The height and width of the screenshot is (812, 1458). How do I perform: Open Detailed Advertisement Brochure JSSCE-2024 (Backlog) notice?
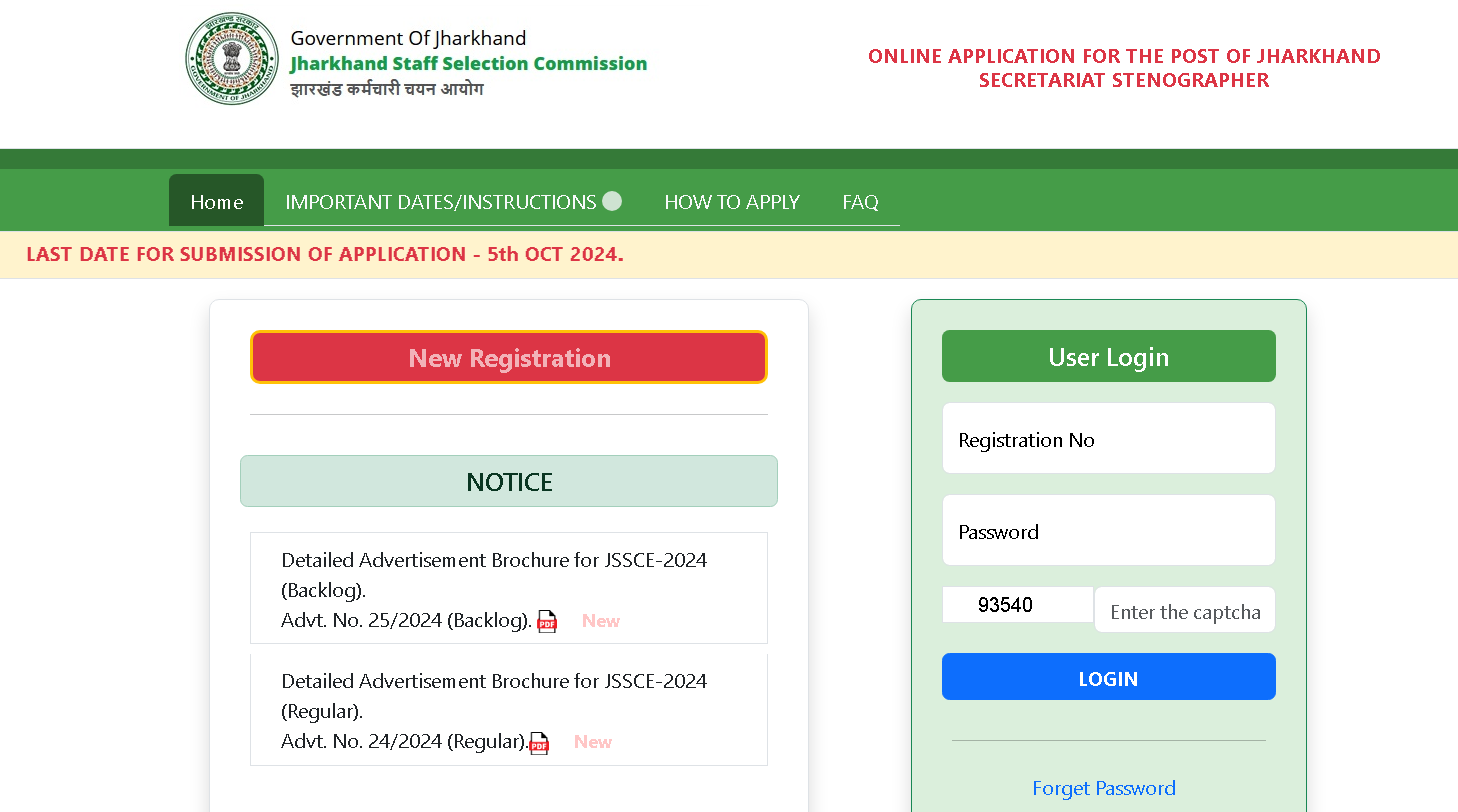[x=508, y=588]
